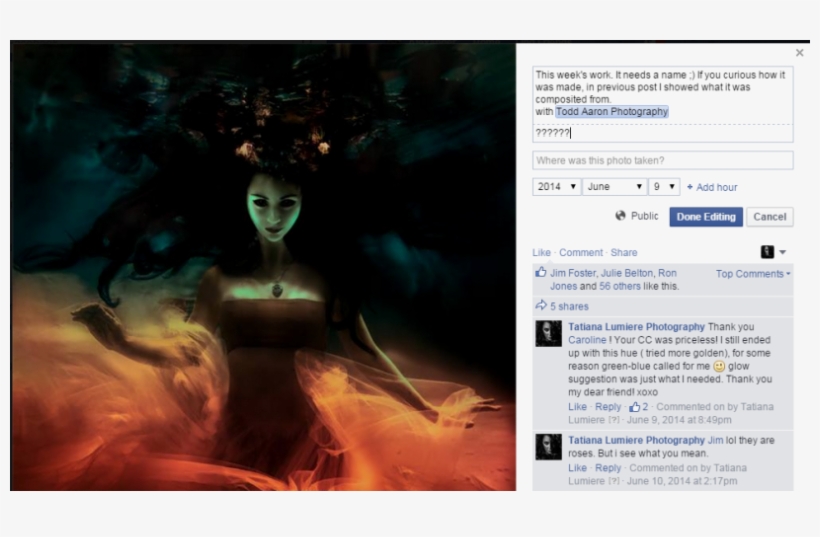
Task: Click the underwater woman photo
Action: coord(263,266)
